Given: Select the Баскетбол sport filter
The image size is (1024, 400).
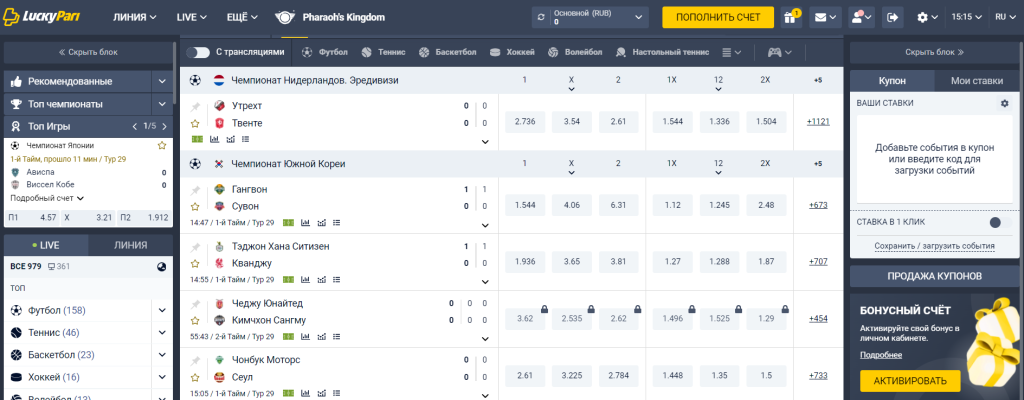Looking at the screenshot, I should (447, 52).
